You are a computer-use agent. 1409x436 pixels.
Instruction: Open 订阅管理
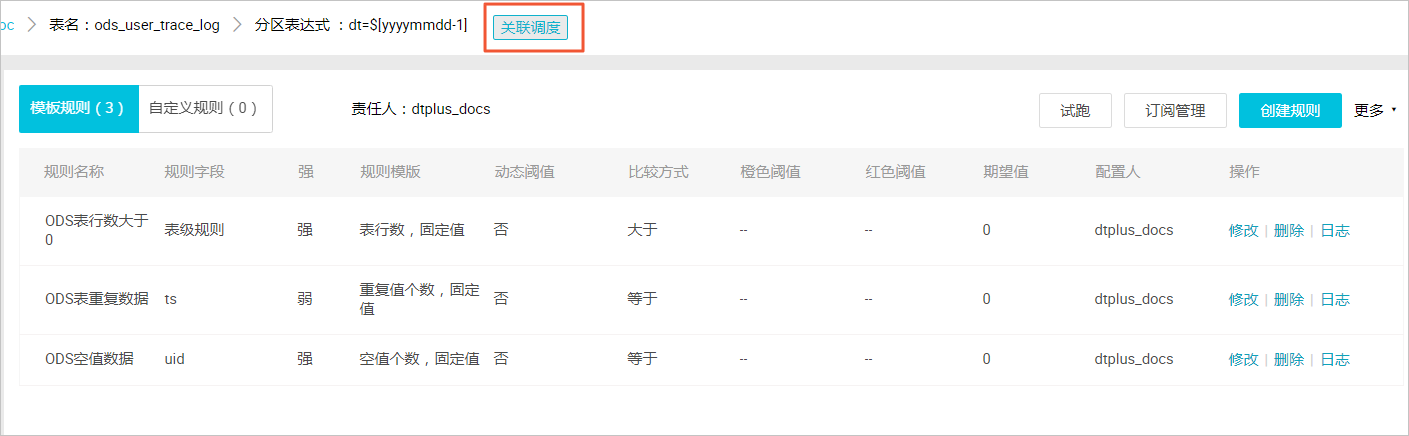tap(1175, 111)
